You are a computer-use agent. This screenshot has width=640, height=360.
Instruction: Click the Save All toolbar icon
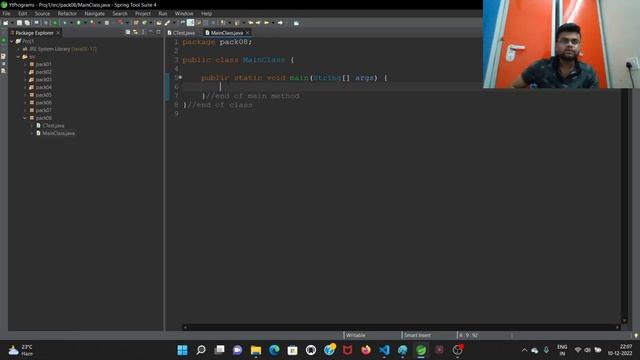27,23
